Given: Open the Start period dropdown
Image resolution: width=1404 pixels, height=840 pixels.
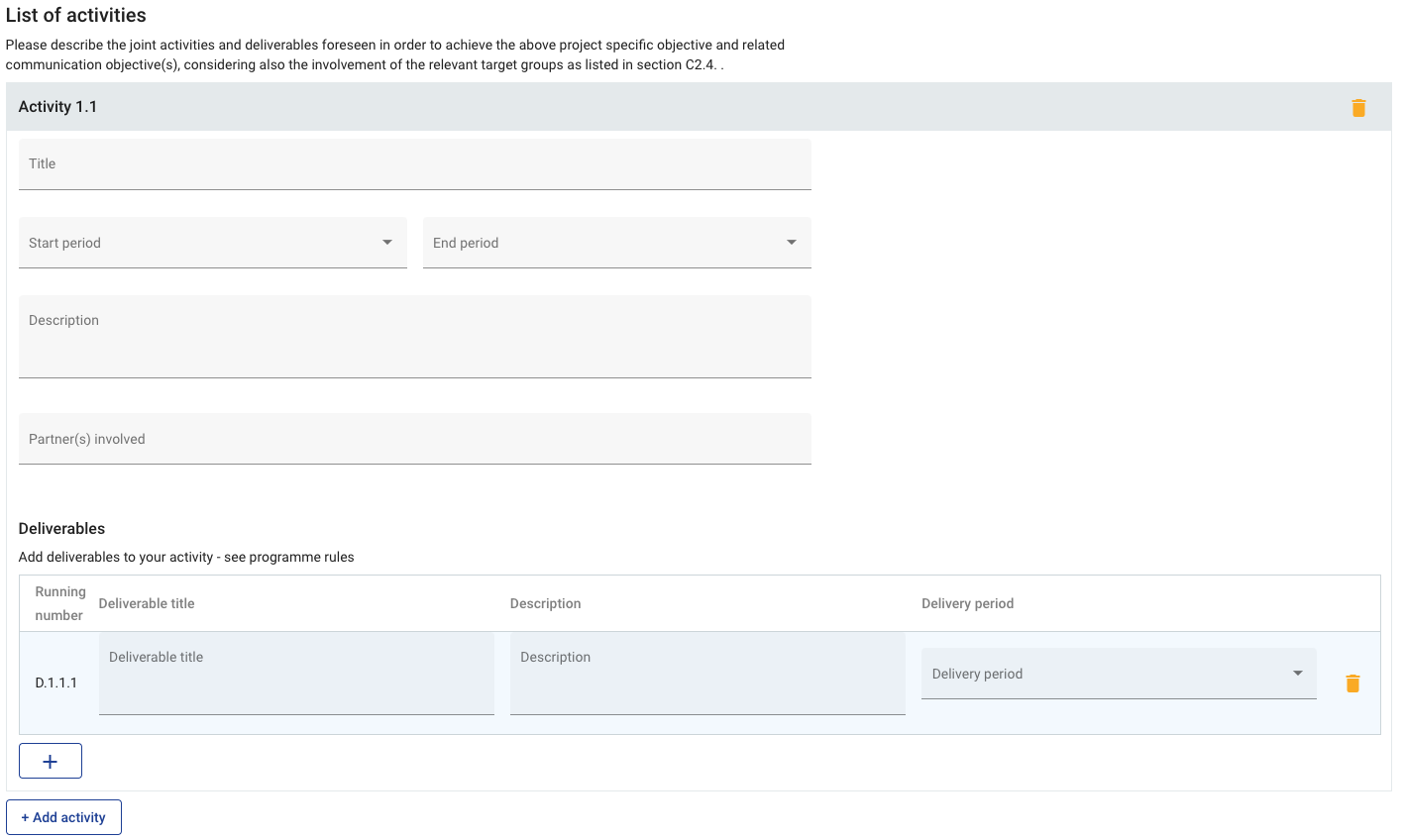Looking at the screenshot, I should [212, 243].
